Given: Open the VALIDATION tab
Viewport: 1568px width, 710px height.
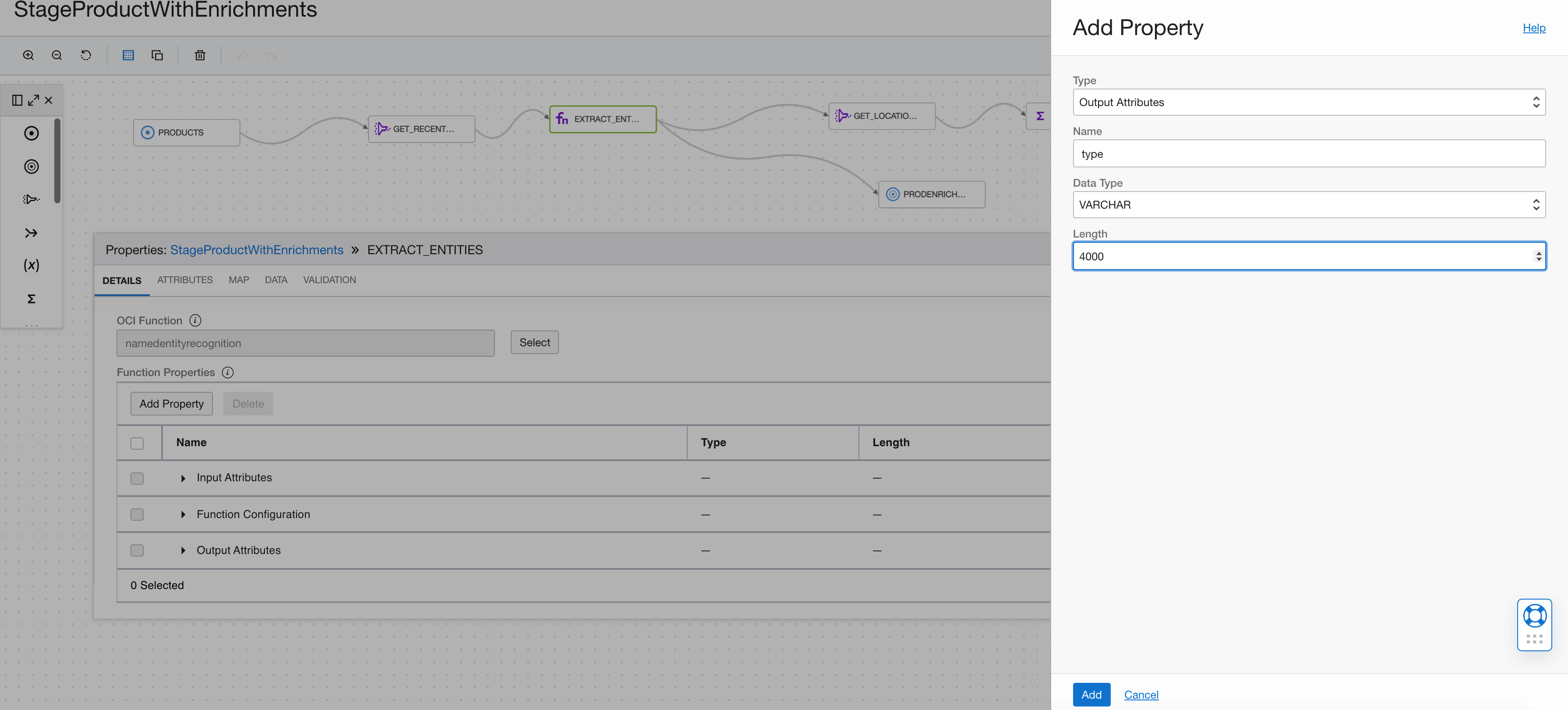Looking at the screenshot, I should pyautogui.click(x=329, y=280).
